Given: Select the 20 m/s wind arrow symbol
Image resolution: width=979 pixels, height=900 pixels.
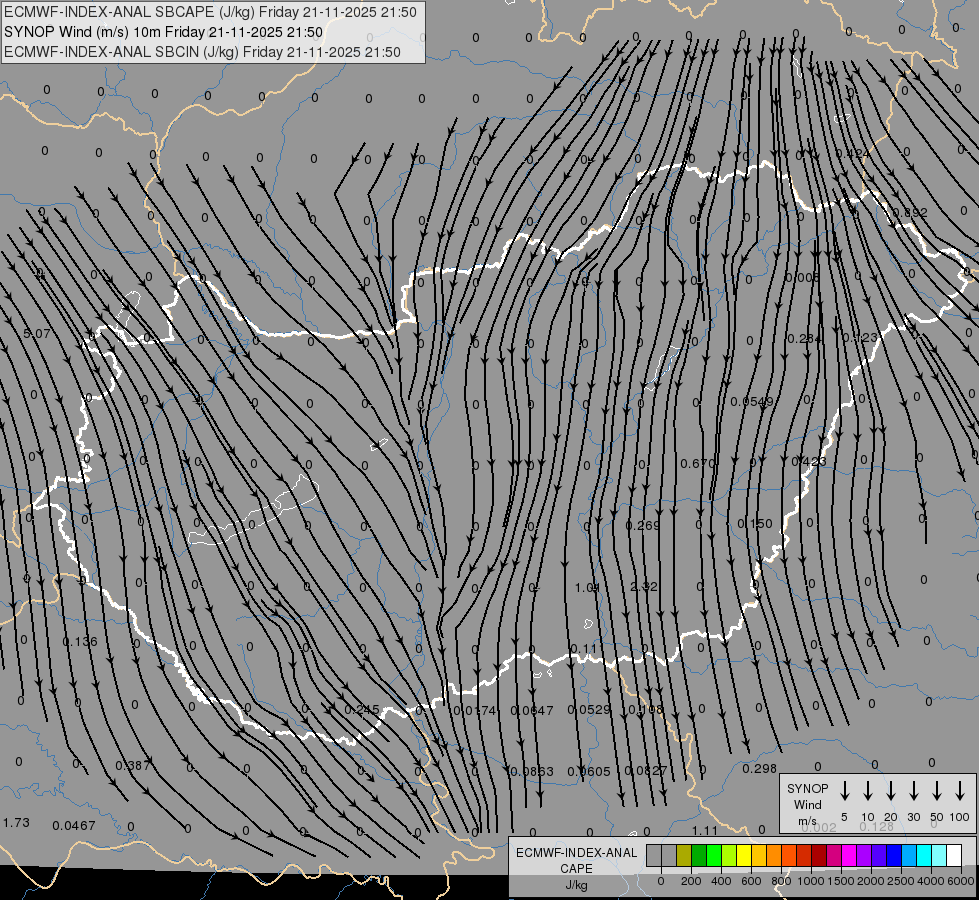Looking at the screenshot, I should [891, 791].
